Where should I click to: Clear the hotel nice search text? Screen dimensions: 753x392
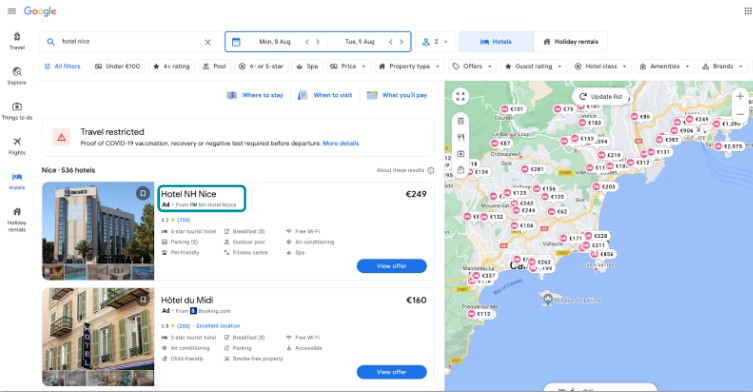207,42
